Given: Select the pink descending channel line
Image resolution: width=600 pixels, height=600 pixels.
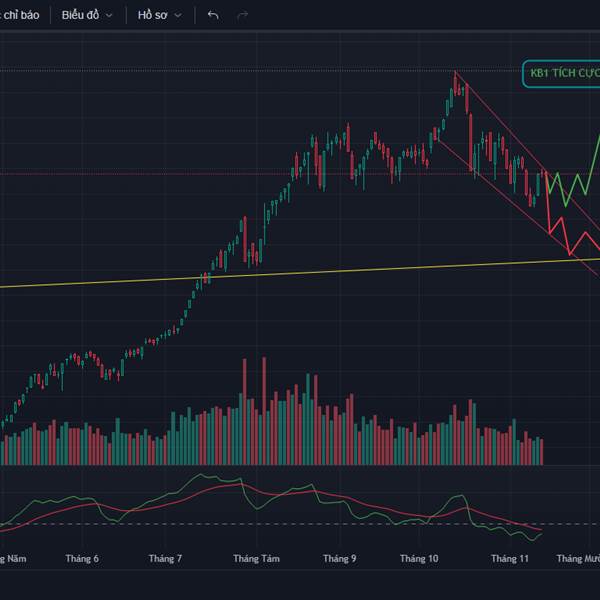Looking at the screenshot, I should tap(500, 120).
